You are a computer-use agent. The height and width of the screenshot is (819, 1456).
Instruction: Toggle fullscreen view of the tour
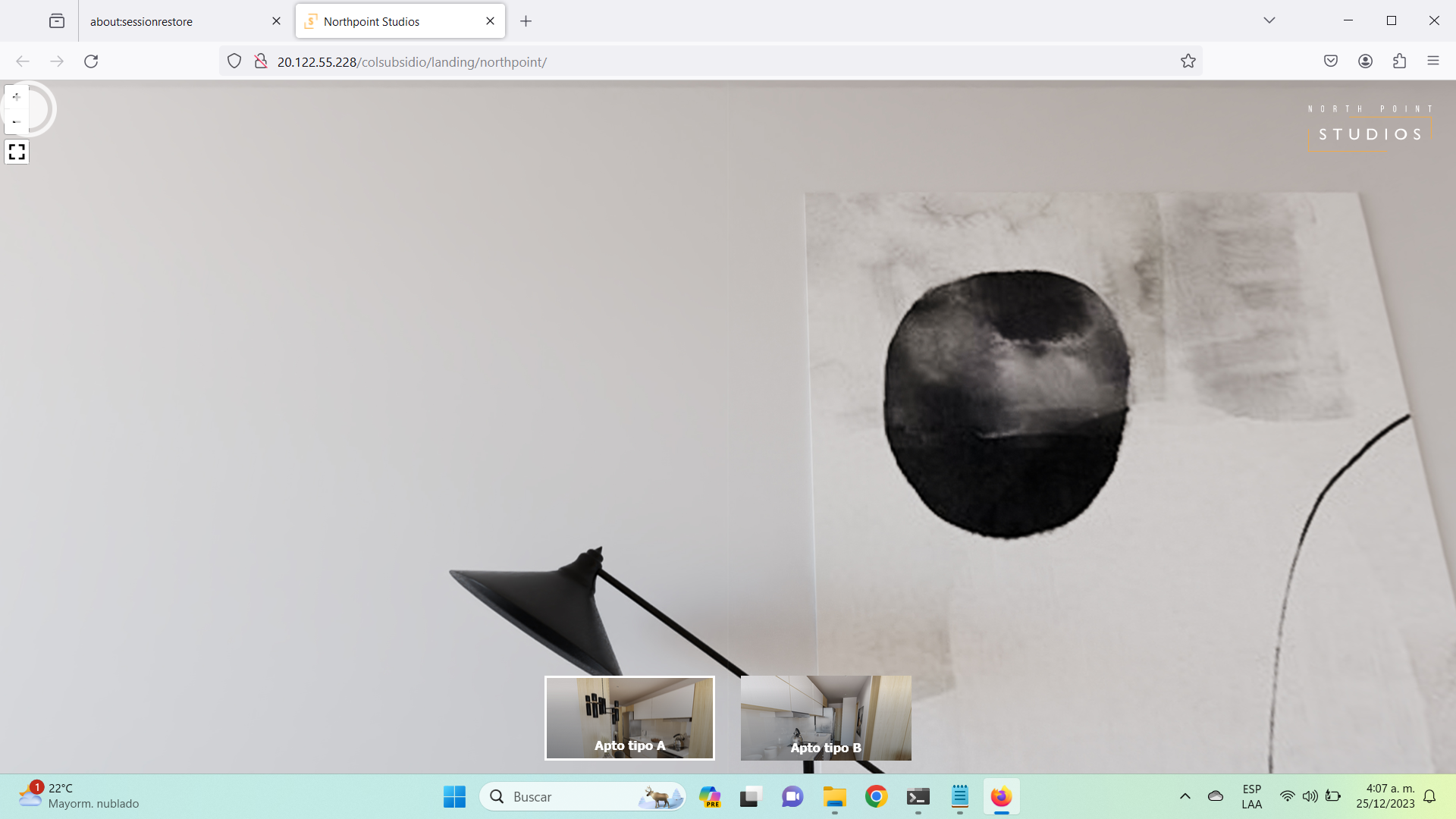(17, 152)
